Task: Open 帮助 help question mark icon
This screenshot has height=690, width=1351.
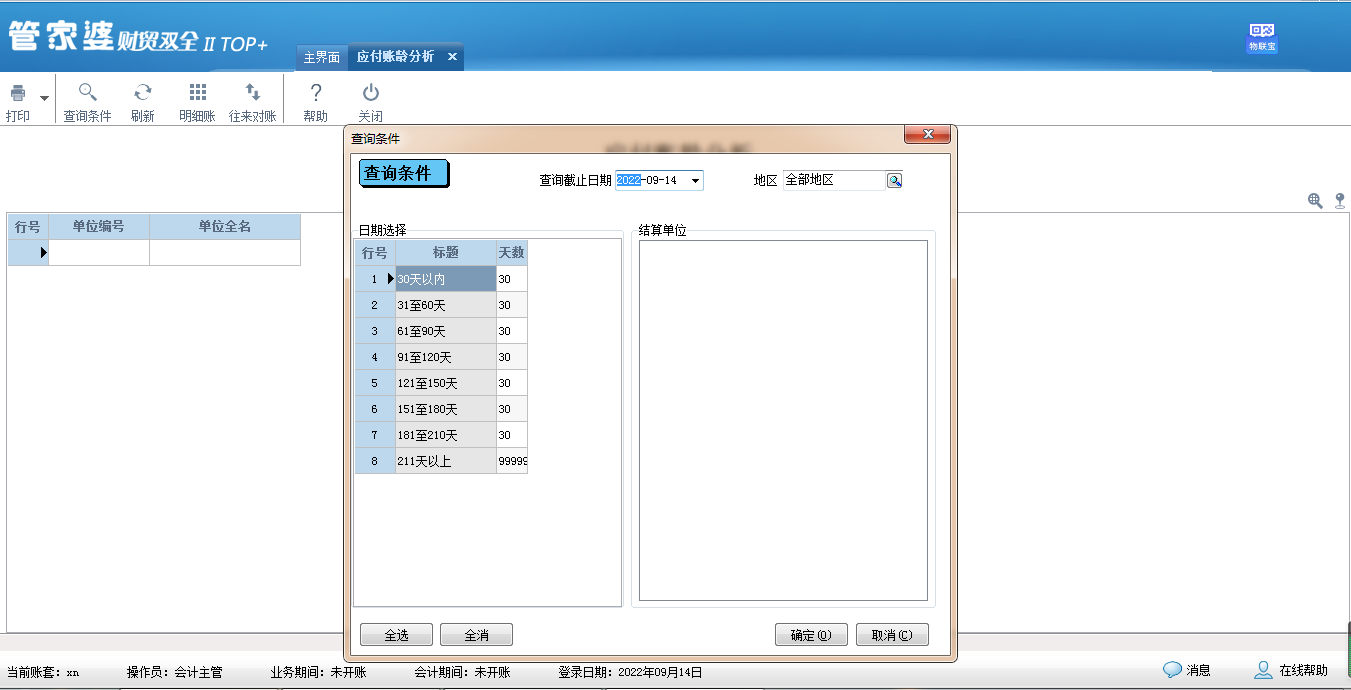Action: tap(316, 93)
